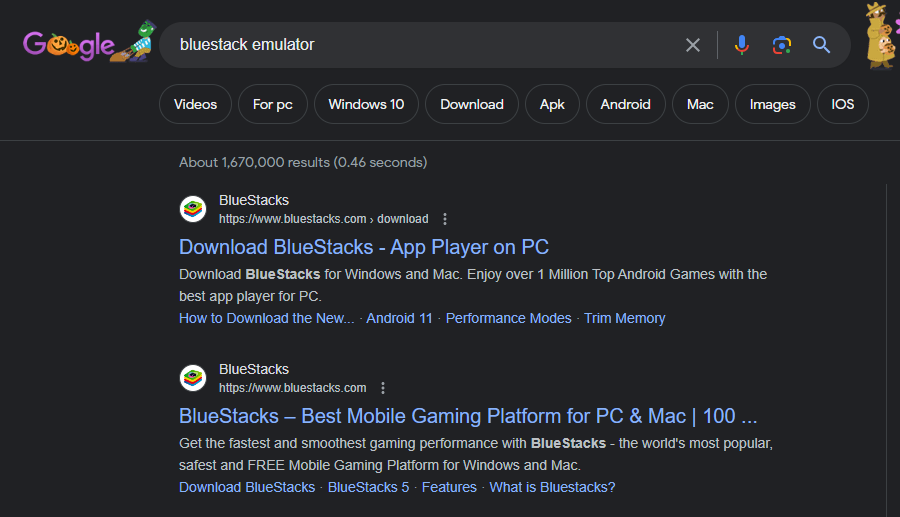This screenshot has height=517, width=900.
Task: Open the What is Bluestacks? sitelink
Action: [552, 488]
